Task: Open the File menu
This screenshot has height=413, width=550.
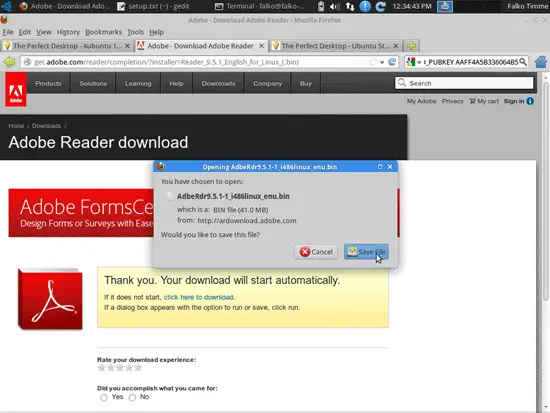Action: click(x=8, y=32)
